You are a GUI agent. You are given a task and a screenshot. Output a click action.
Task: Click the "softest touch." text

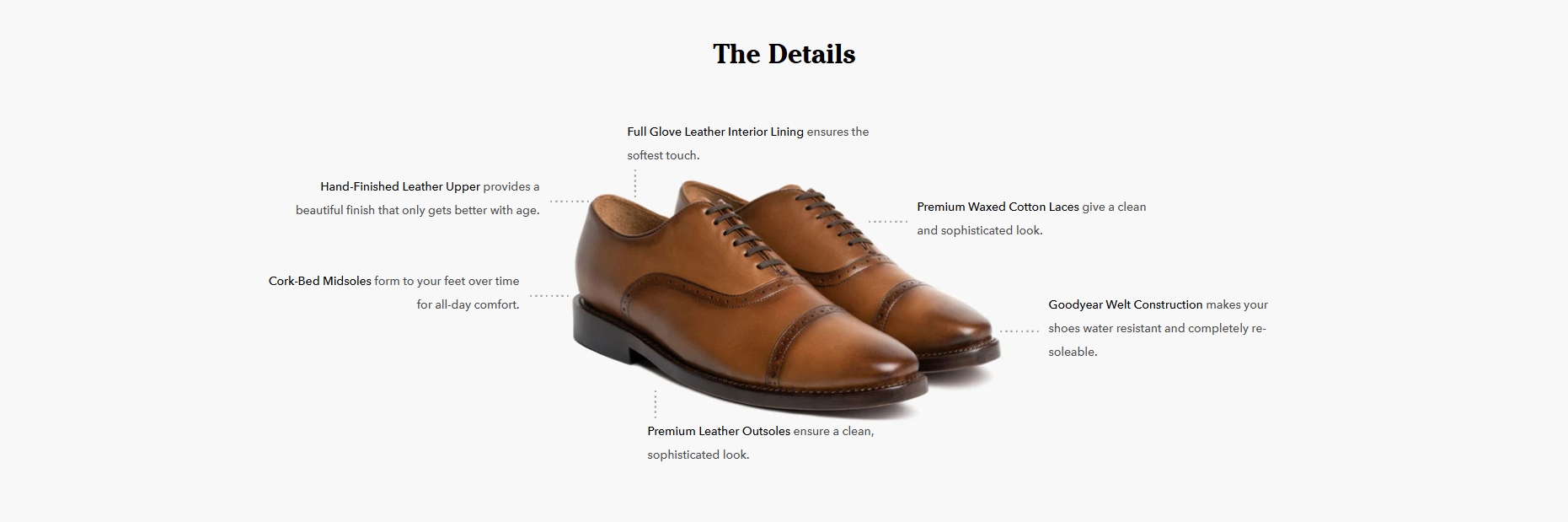(x=663, y=155)
